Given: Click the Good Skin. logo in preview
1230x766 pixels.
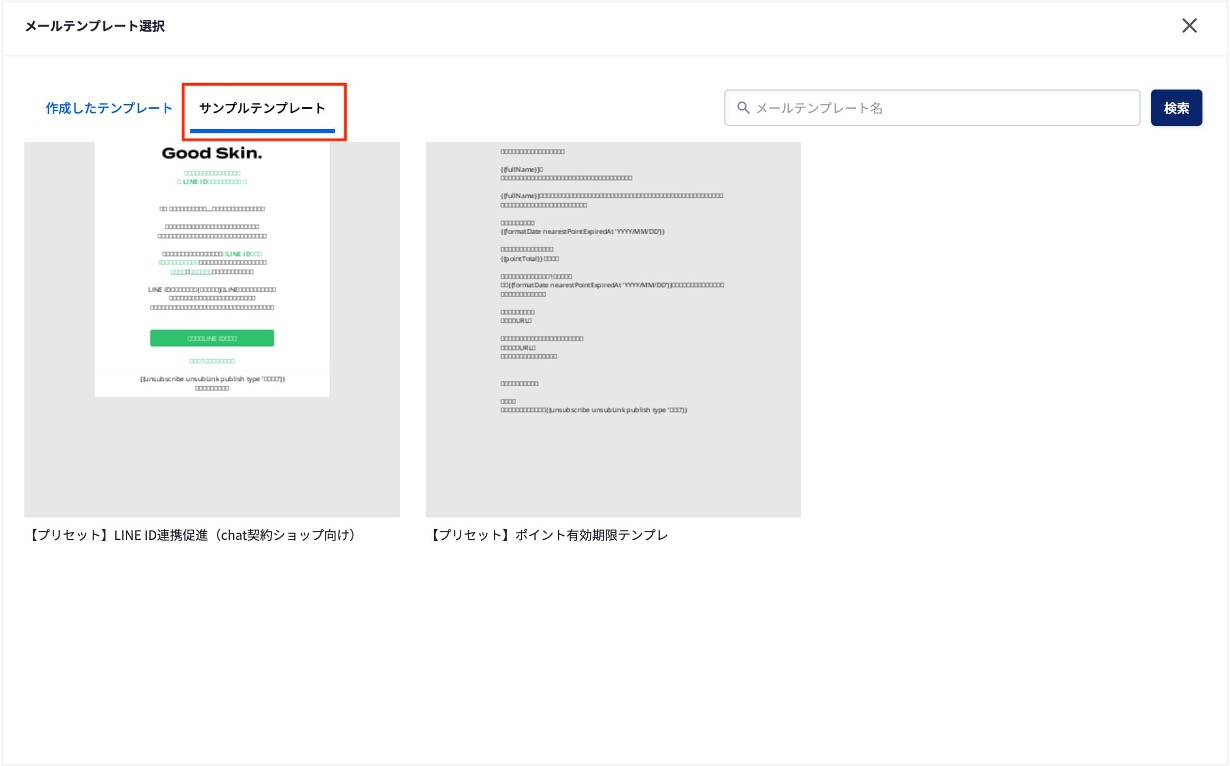Looking at the screenshot, I should 212,154.
